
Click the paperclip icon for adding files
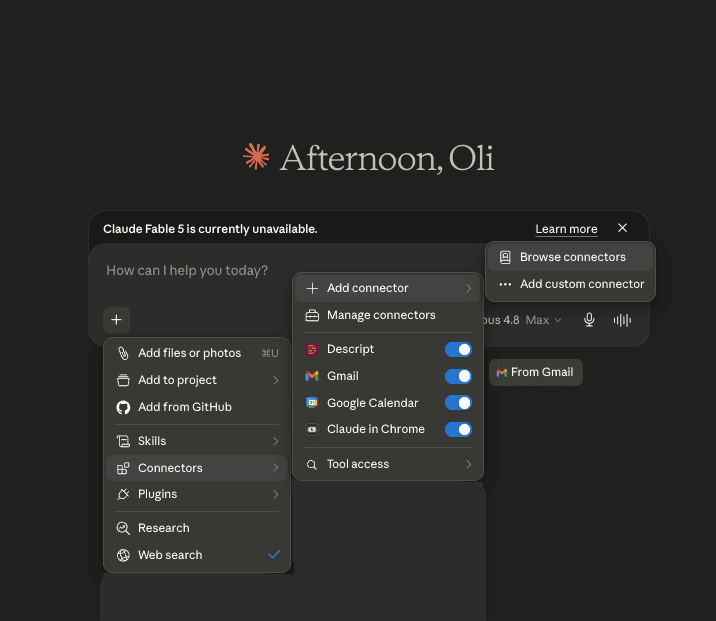click(123, 353)
